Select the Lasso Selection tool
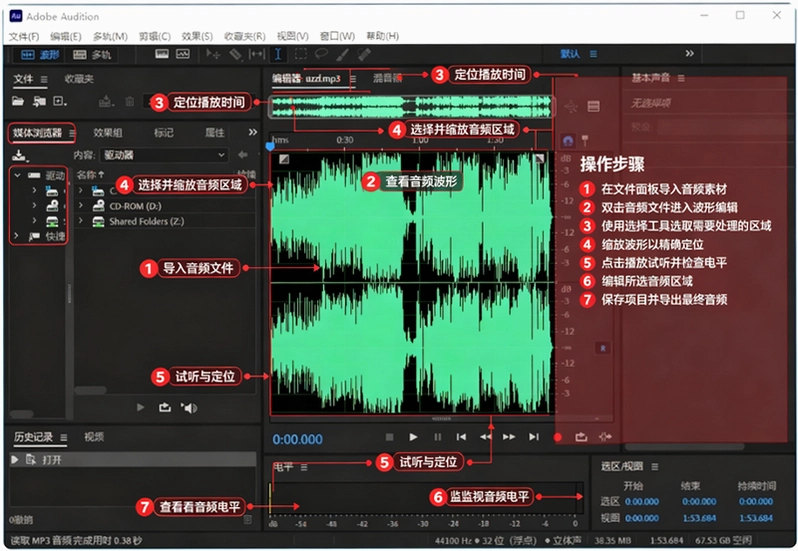Viewport: 798px width, 551px height. click(321, 54)
